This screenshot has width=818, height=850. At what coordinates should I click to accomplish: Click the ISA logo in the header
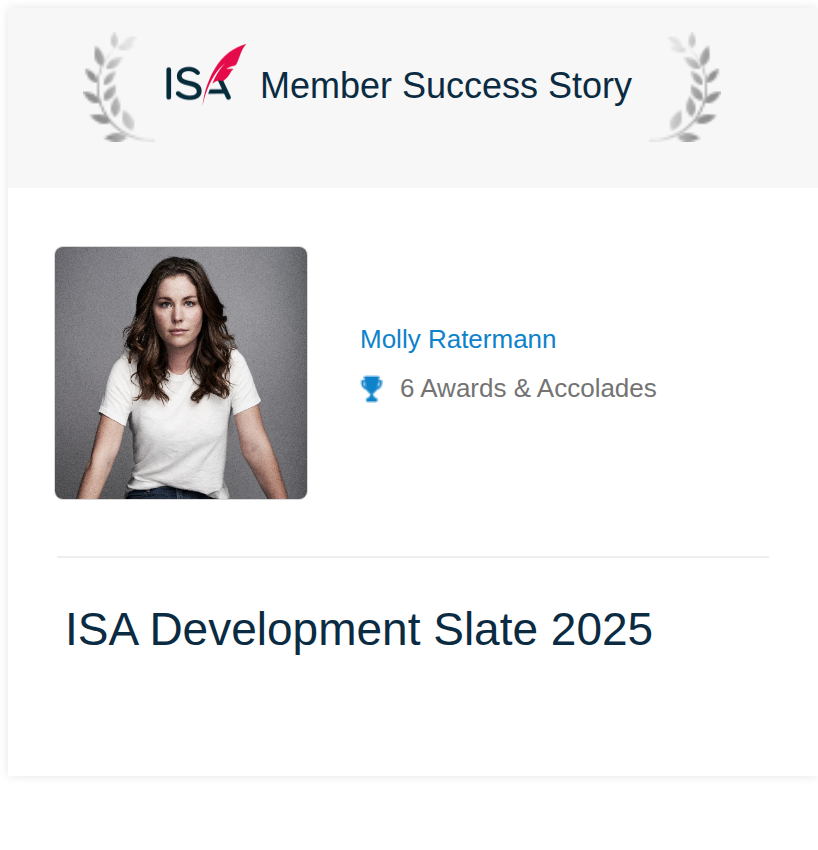(205, 74)
